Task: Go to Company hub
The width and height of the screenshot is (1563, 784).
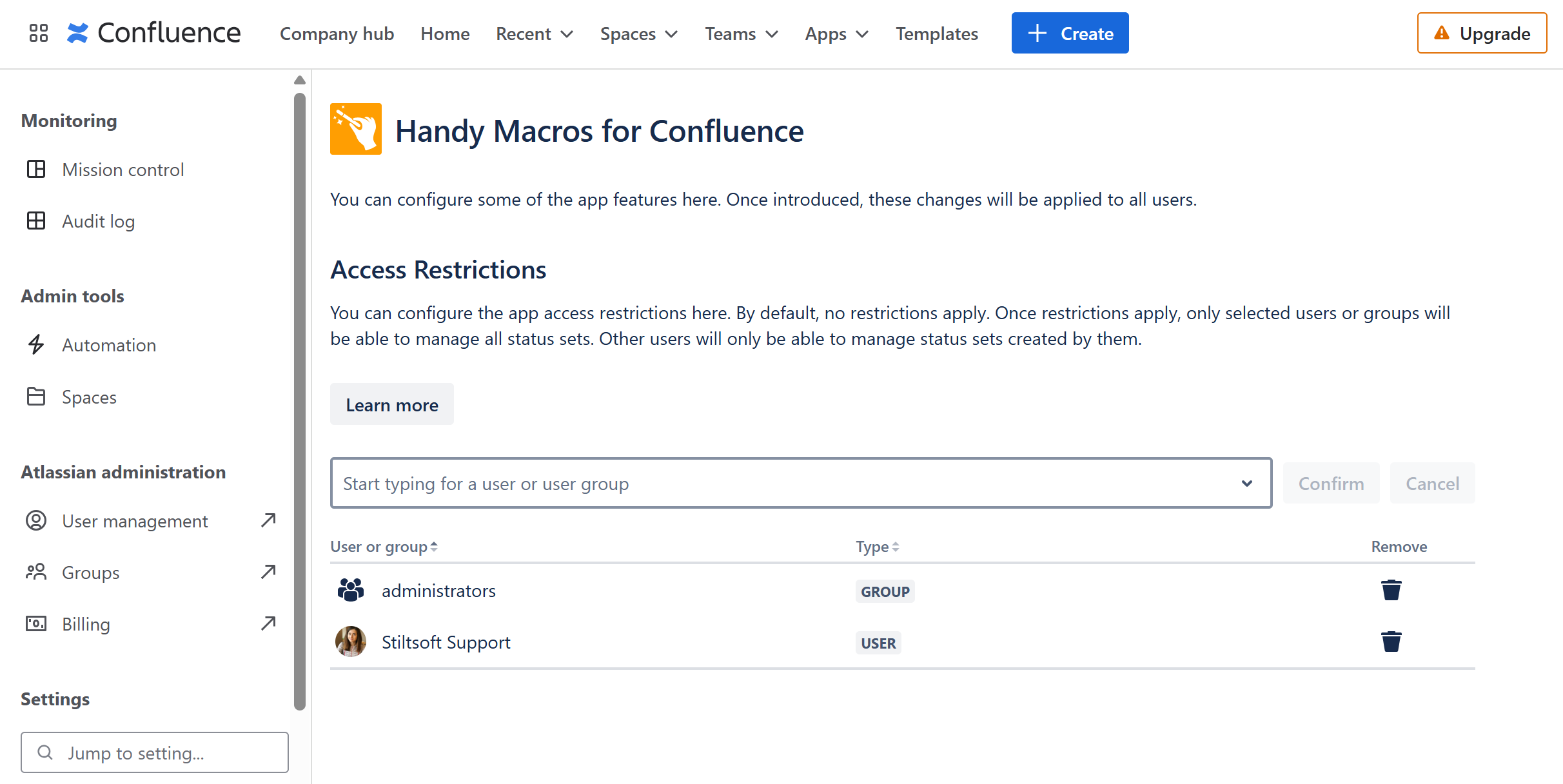Action: (x=337, y=34)
